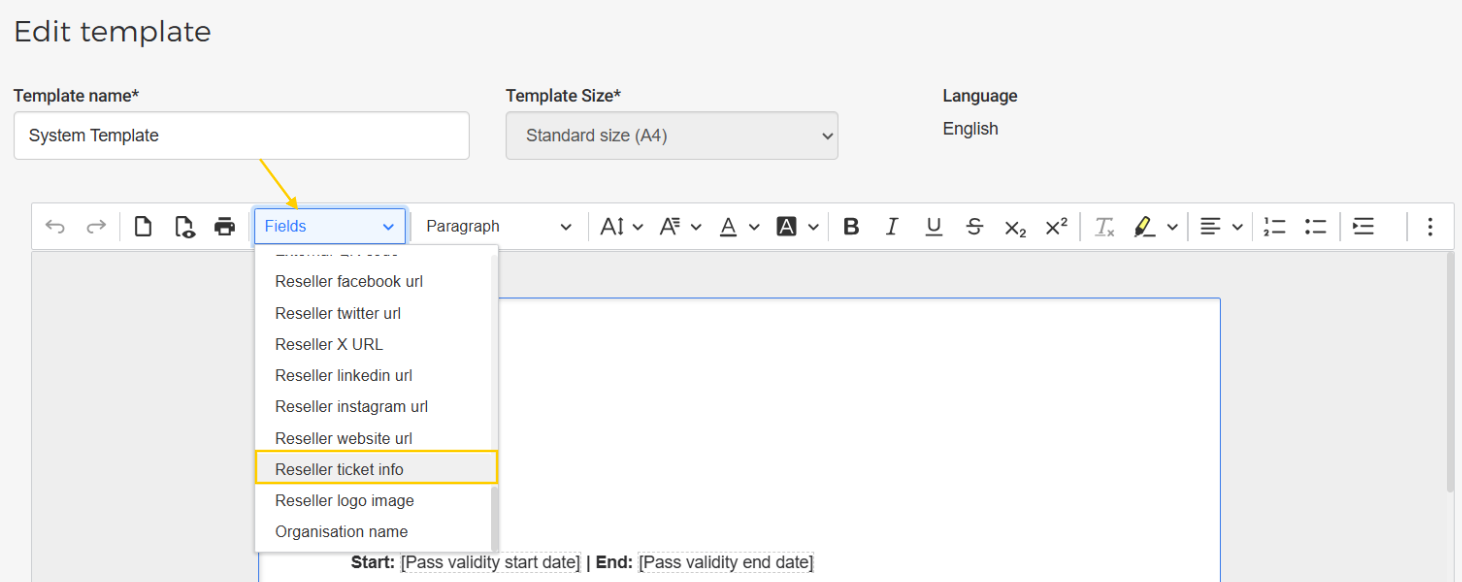Expand the Template Size dropdown
The height and width of the screenshot is (582, 1462).
(671, 136)
